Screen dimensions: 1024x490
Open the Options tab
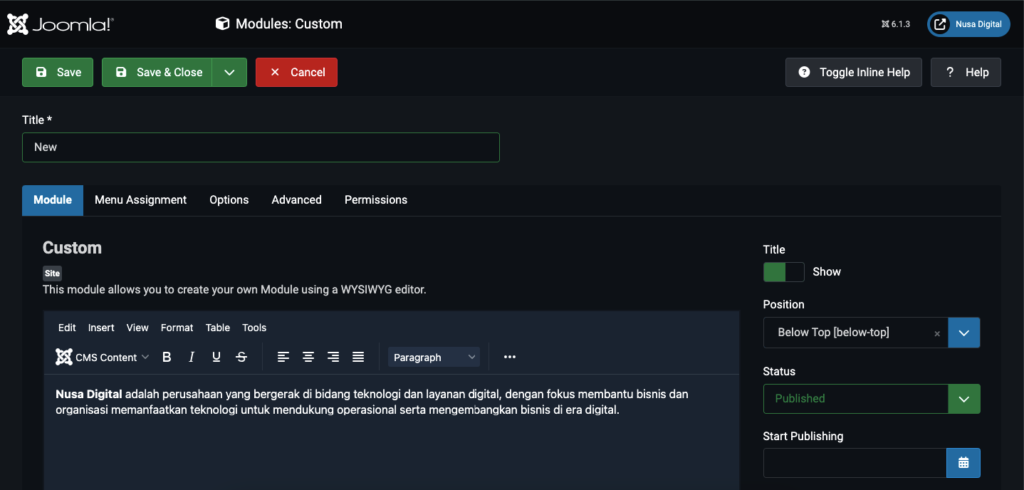pyautogui.click(x=229, y=200)
